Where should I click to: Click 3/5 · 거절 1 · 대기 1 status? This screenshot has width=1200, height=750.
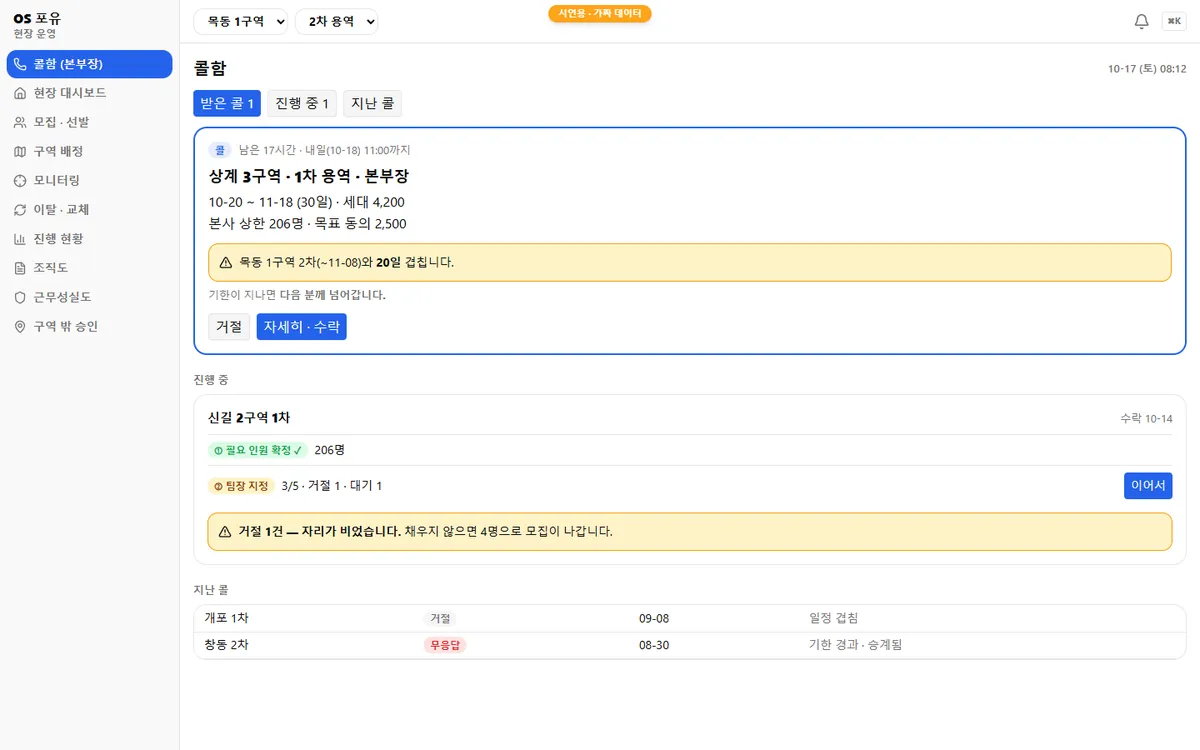pyautogui.click(x=332, y=486)
